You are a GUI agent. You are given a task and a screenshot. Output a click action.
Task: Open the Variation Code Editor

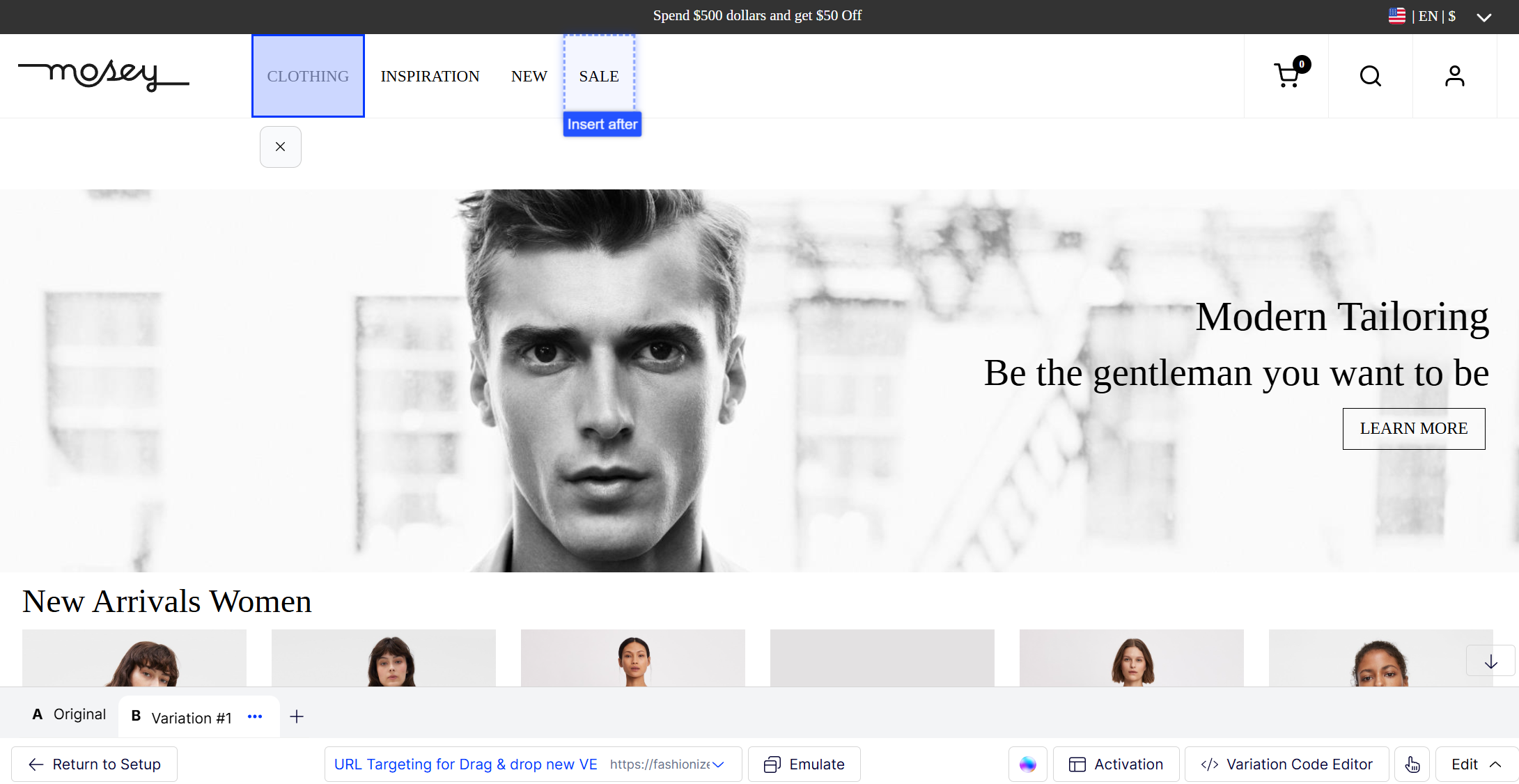pos(1286,765)
